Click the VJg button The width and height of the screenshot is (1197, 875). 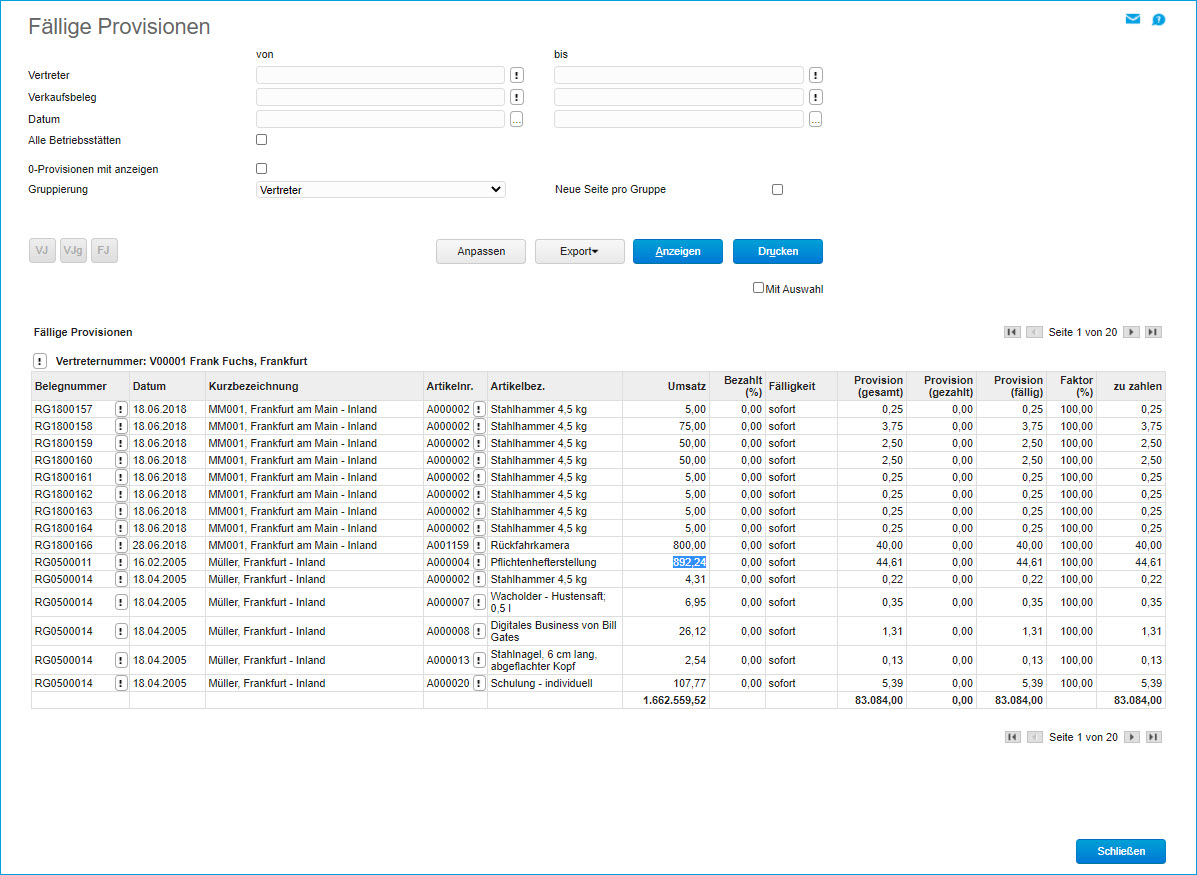pyautogui.click(x=73, y=250)
